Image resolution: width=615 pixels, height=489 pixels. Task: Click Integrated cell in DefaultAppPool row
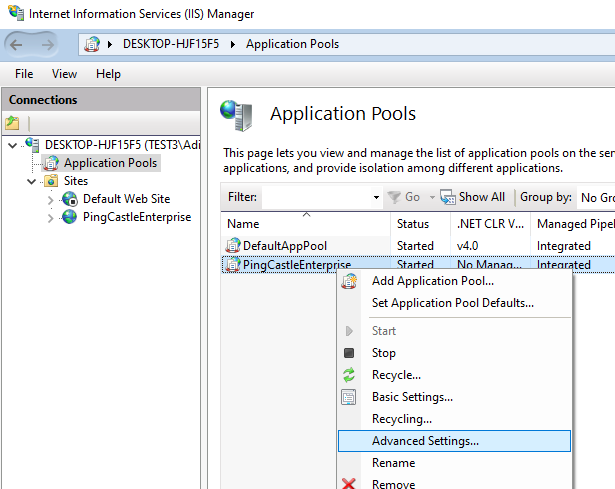[x=564, y=246]
